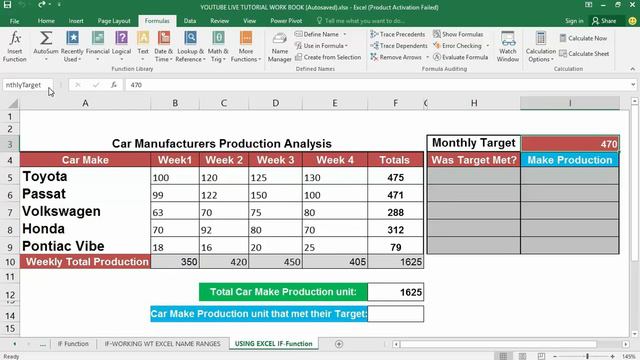Viewport: 640px width, 360px height.
Task: Expand the formula bar
Action: [x=633, y=85]
